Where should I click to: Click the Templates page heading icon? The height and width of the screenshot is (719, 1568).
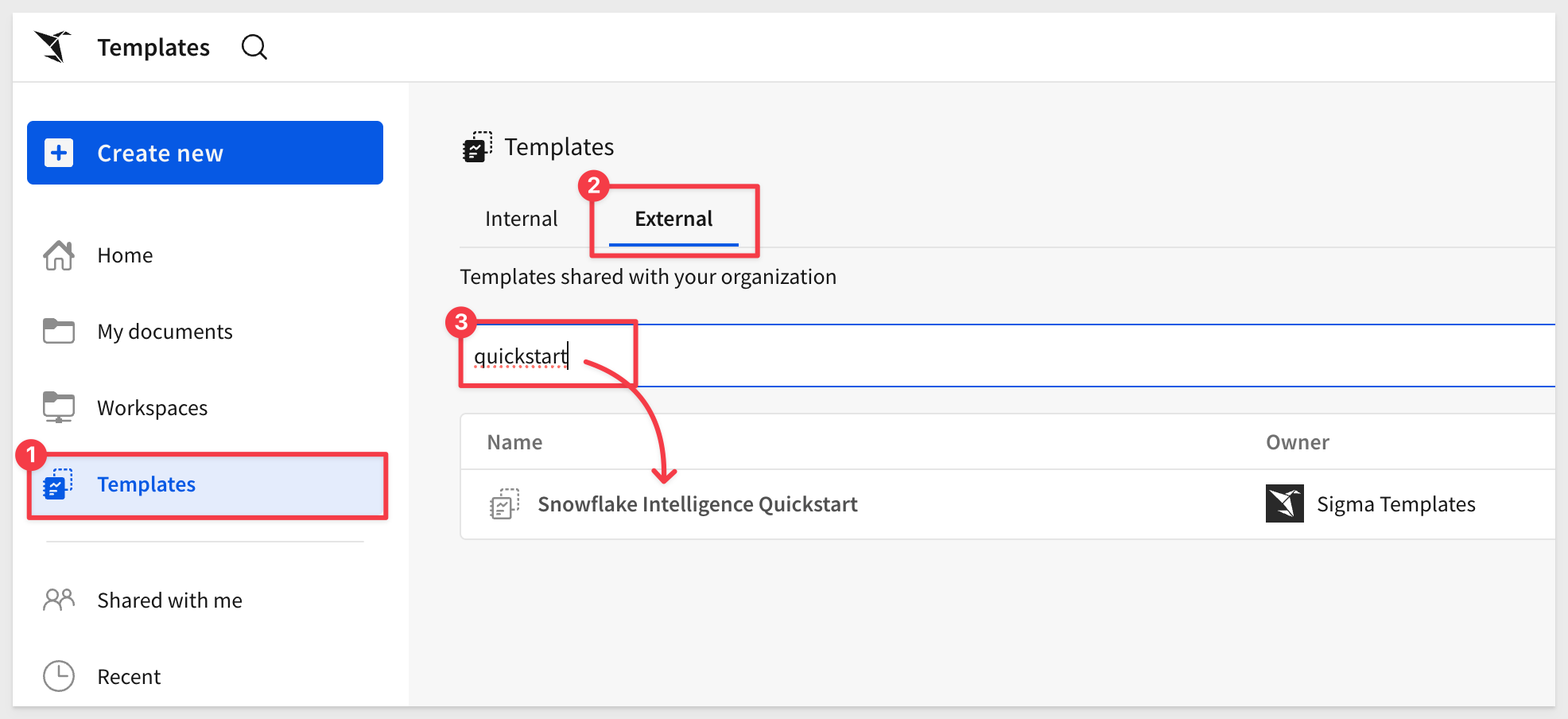click(x=477, y=147)
